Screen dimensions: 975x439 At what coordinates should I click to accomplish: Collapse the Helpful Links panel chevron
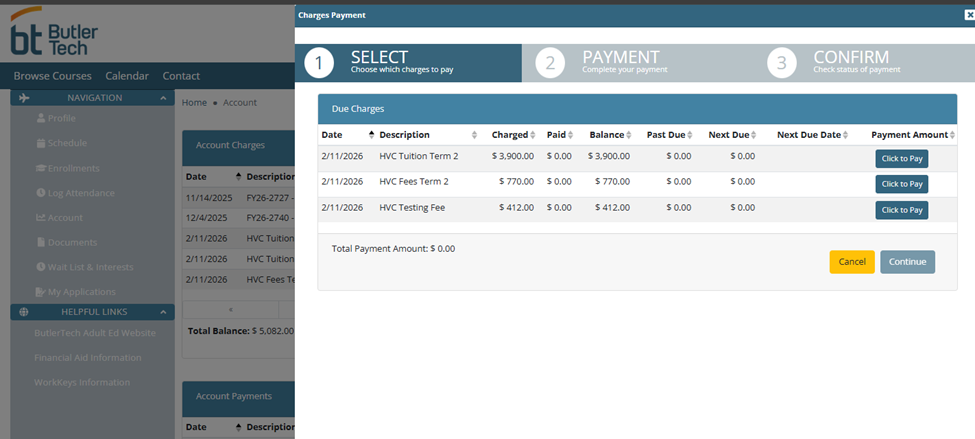(x=163, y=312)
